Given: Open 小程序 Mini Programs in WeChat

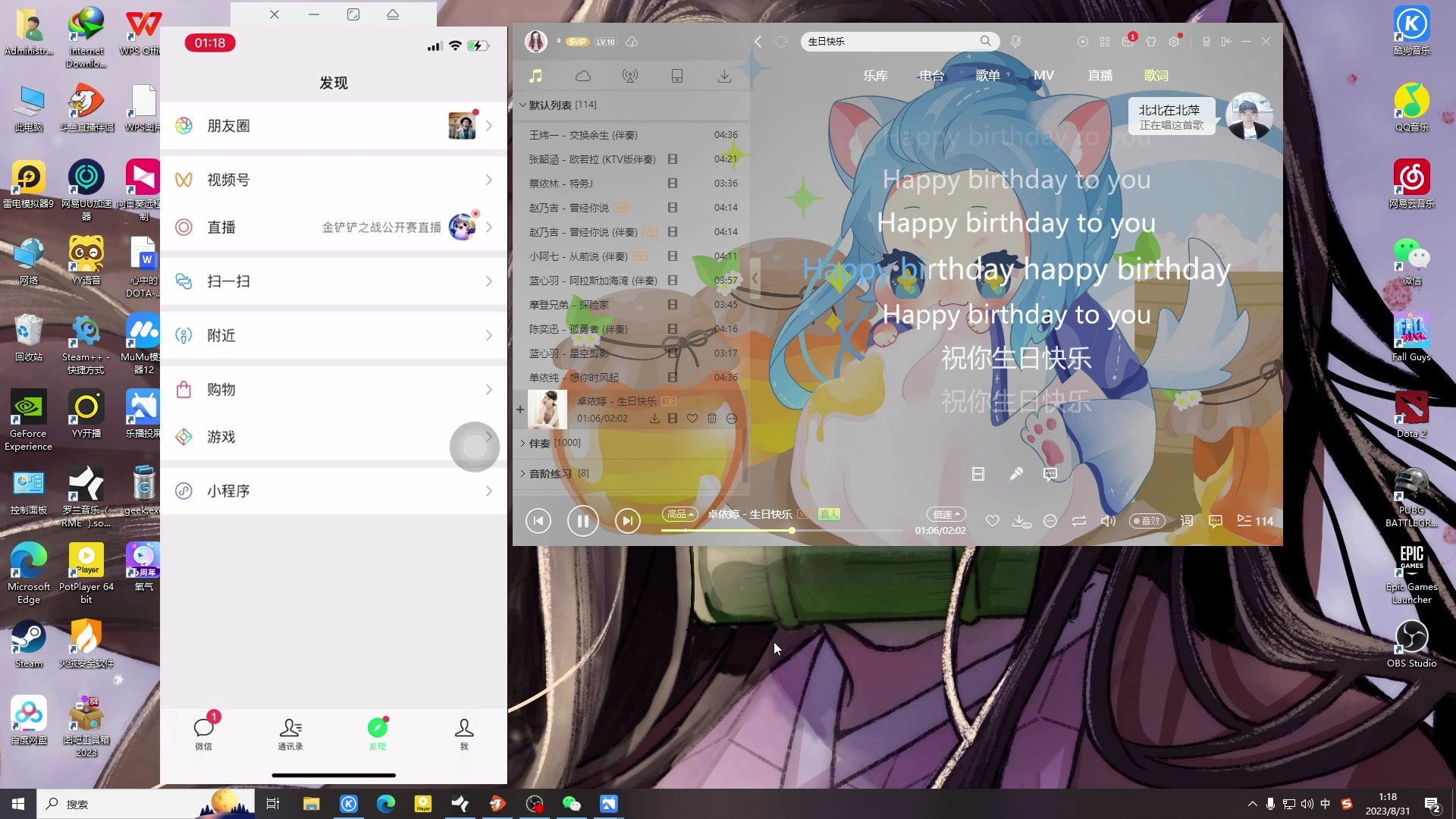Looking at the screenshot, I should click(334, 491).
